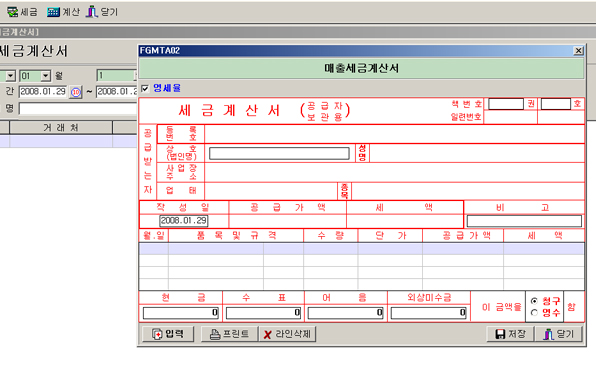Click the 세금 toolbar icon
The width and height of the screenshot is (596, 367).
click(13, 12)
